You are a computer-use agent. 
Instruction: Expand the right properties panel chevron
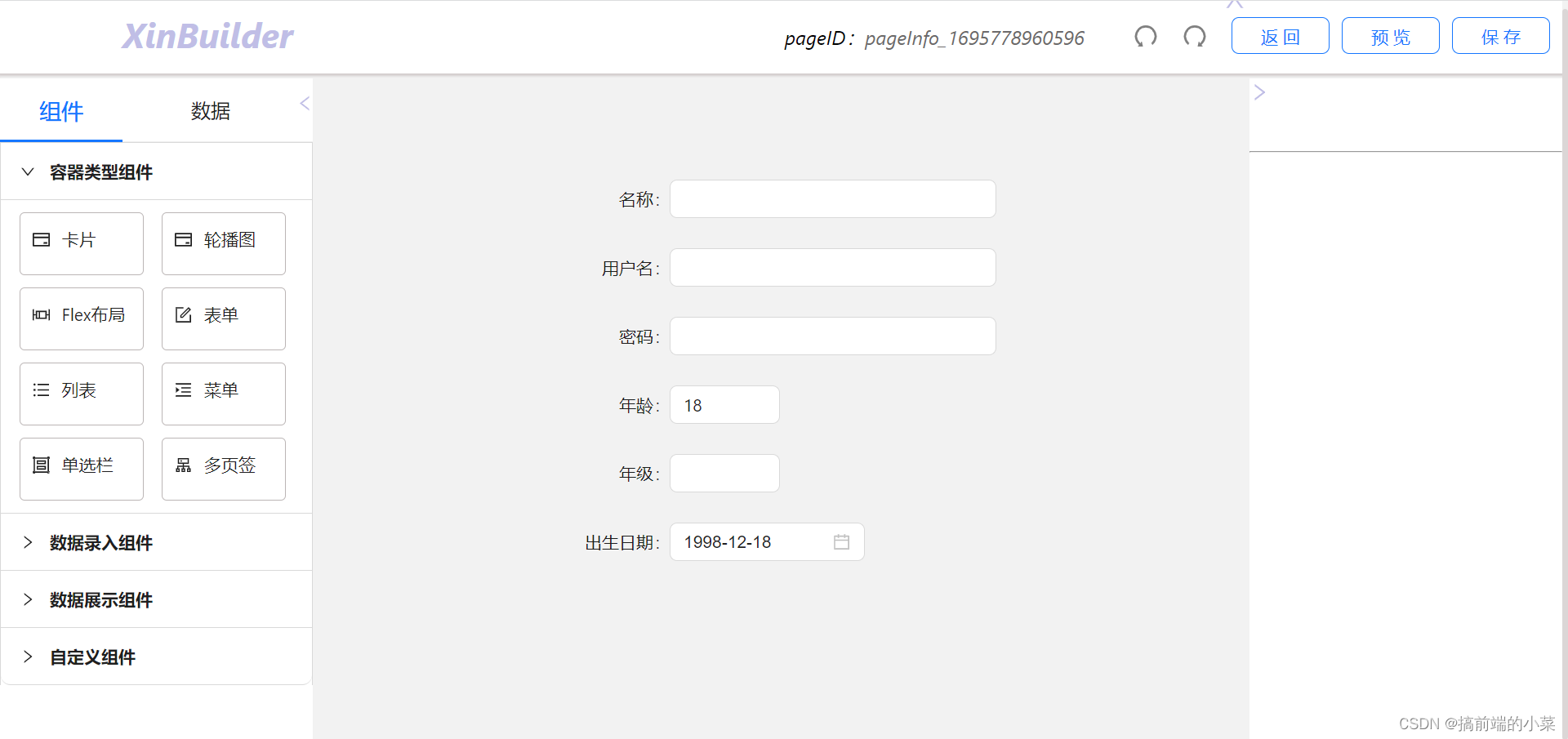1259,92
